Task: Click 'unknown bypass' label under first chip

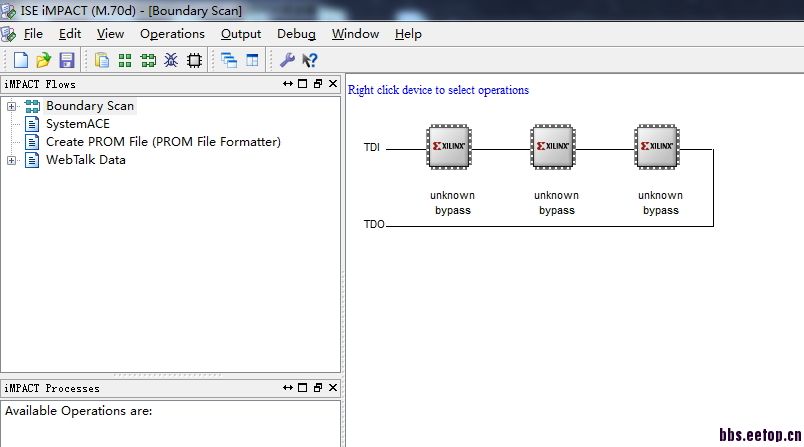Action: (452, 202)
